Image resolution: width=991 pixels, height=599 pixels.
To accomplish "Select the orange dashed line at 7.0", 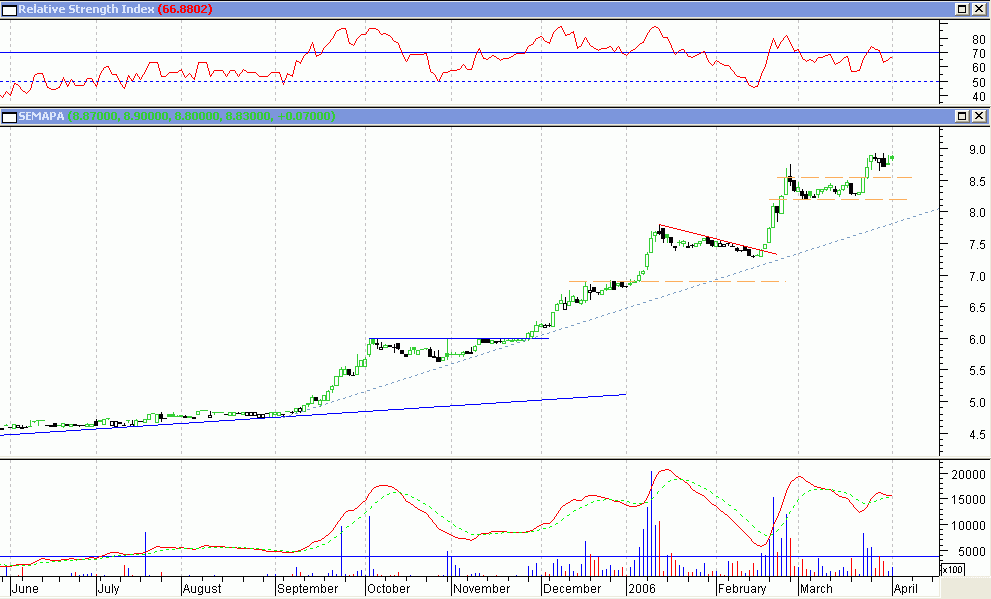I will pos(678,281).
